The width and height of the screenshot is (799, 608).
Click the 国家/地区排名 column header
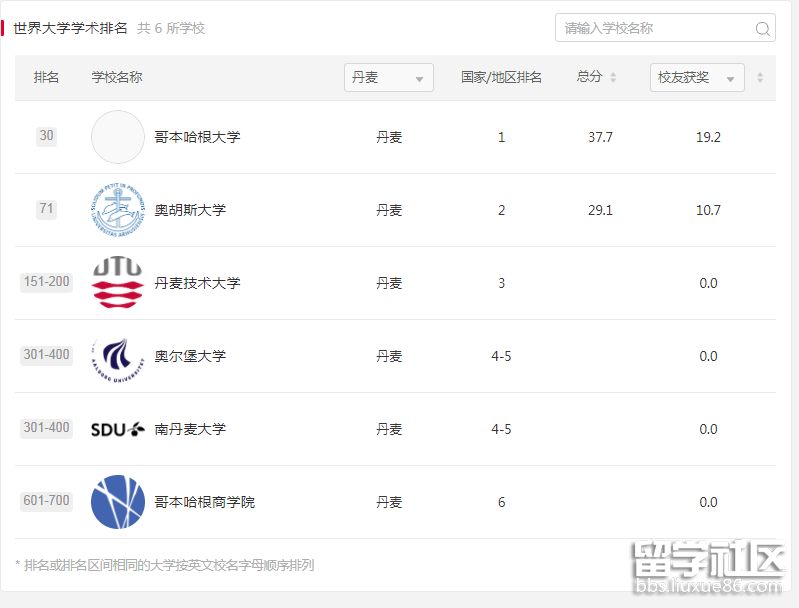pyautogui.click(x=501, y=77)
